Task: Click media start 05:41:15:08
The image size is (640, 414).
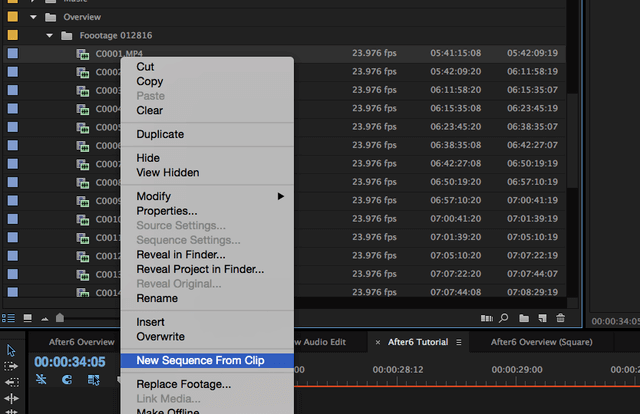Action: pyautogui.click(x=456, y=53)
